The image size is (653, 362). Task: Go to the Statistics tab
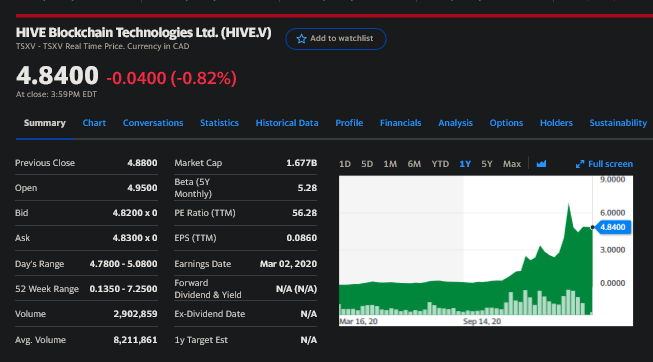pos(219,123)
